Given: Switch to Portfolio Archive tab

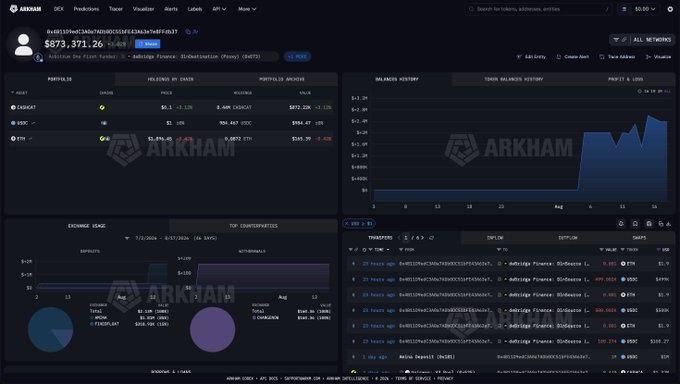Looking at the screenshot, I should 282,79.
